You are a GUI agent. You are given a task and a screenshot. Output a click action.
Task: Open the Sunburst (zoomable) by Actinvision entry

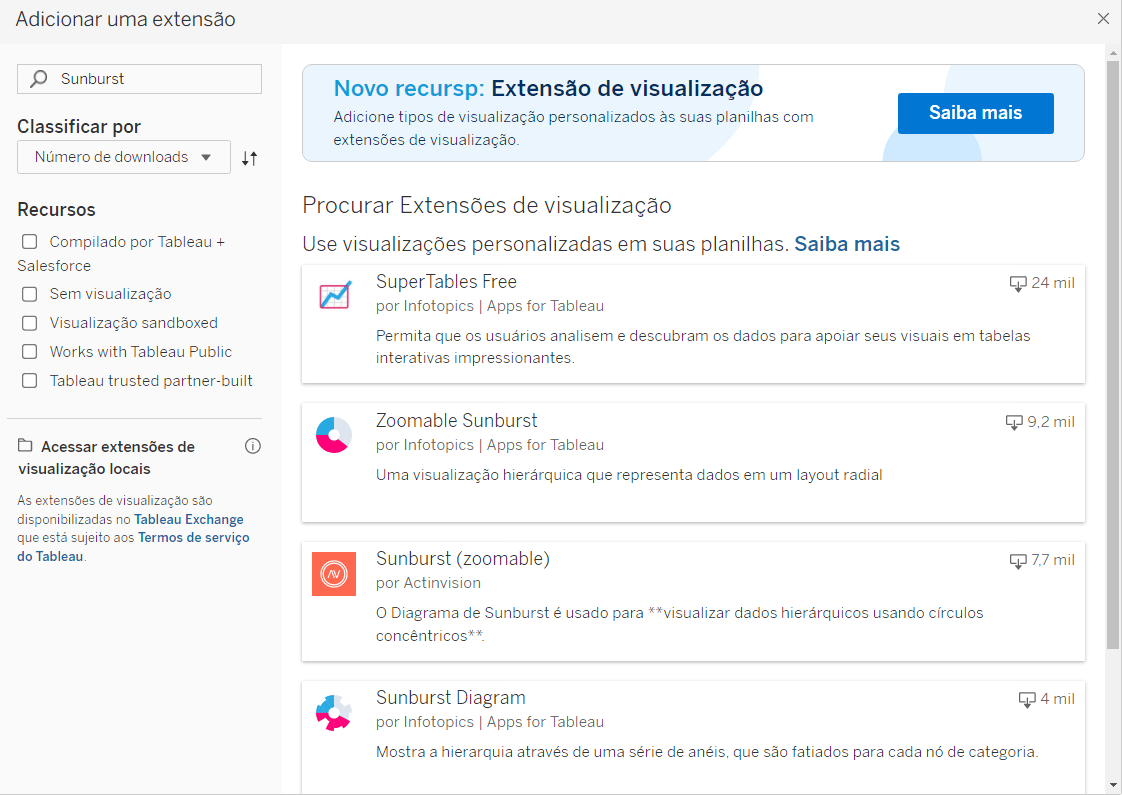462,559
